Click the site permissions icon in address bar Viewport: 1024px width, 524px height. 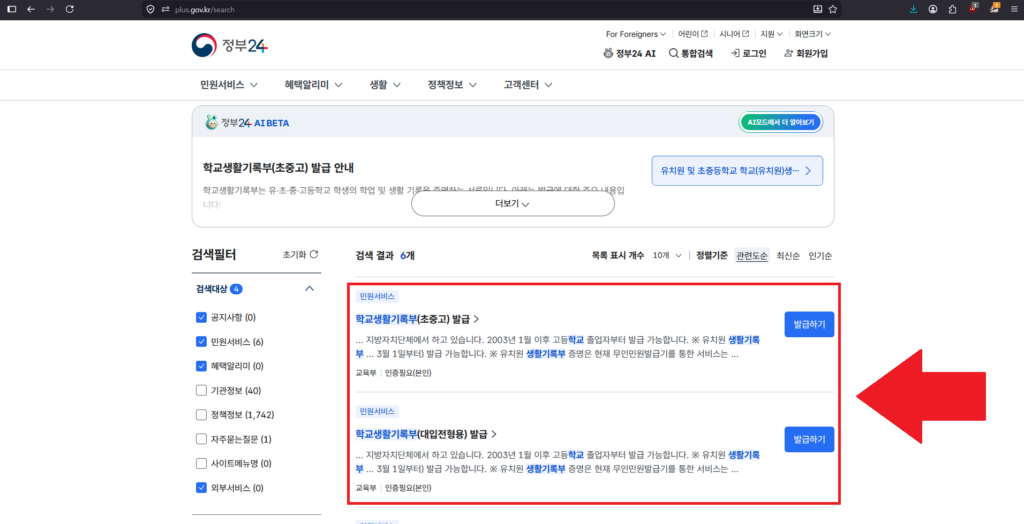point(165,9)
